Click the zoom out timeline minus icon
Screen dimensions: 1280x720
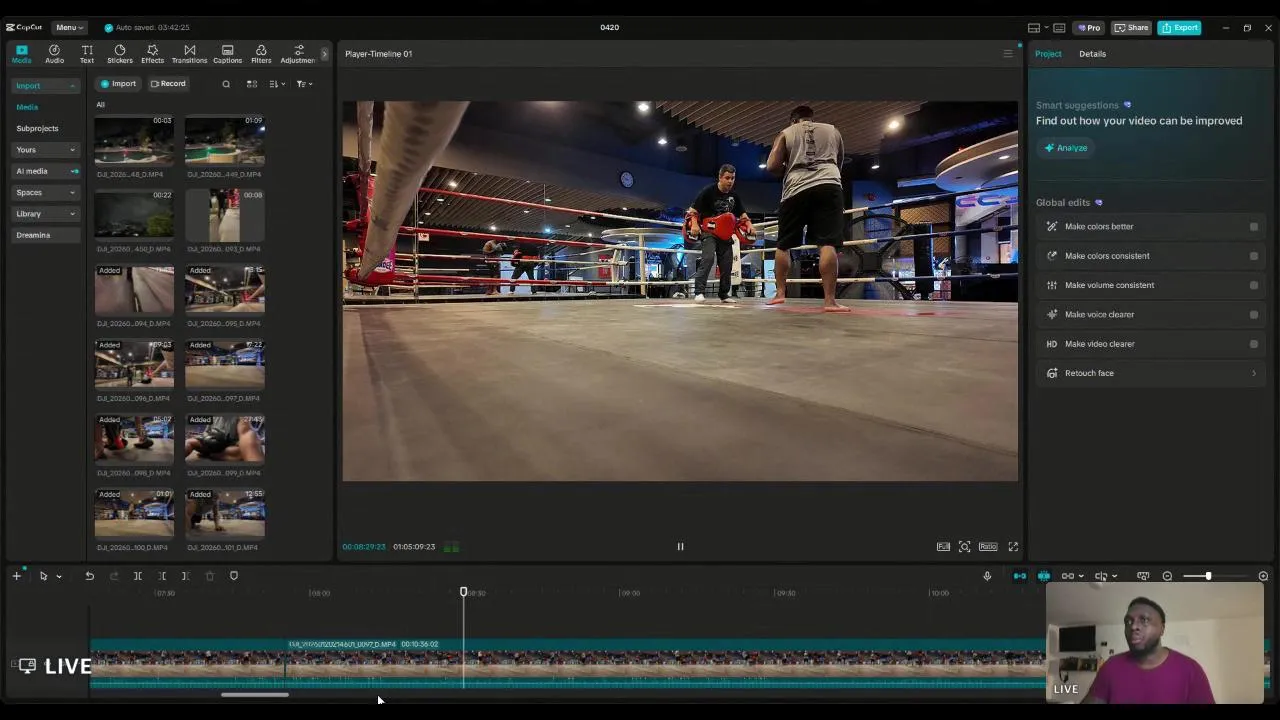pos(1167,576)
